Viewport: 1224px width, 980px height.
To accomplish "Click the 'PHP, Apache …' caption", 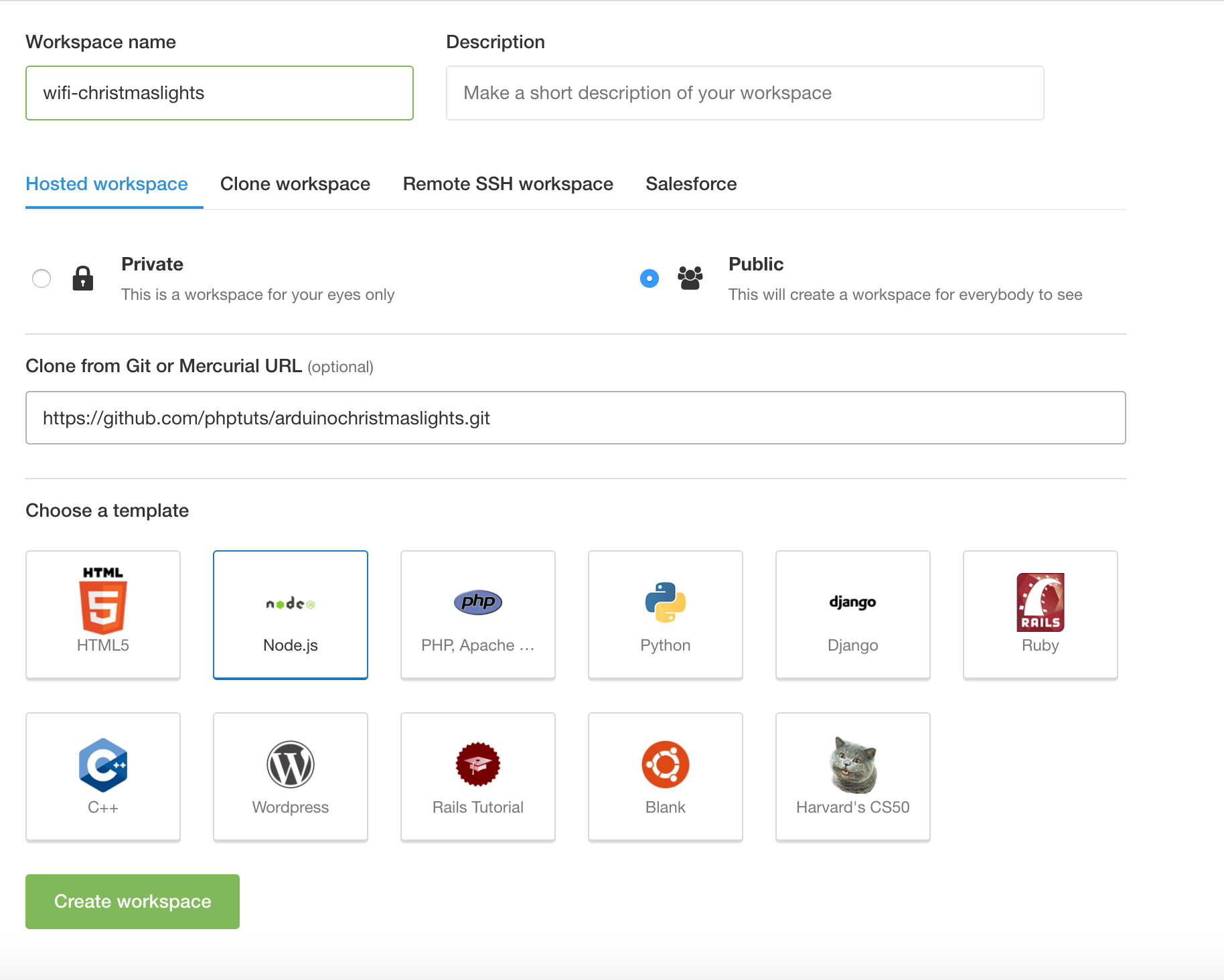I will [x=478, y=645].
